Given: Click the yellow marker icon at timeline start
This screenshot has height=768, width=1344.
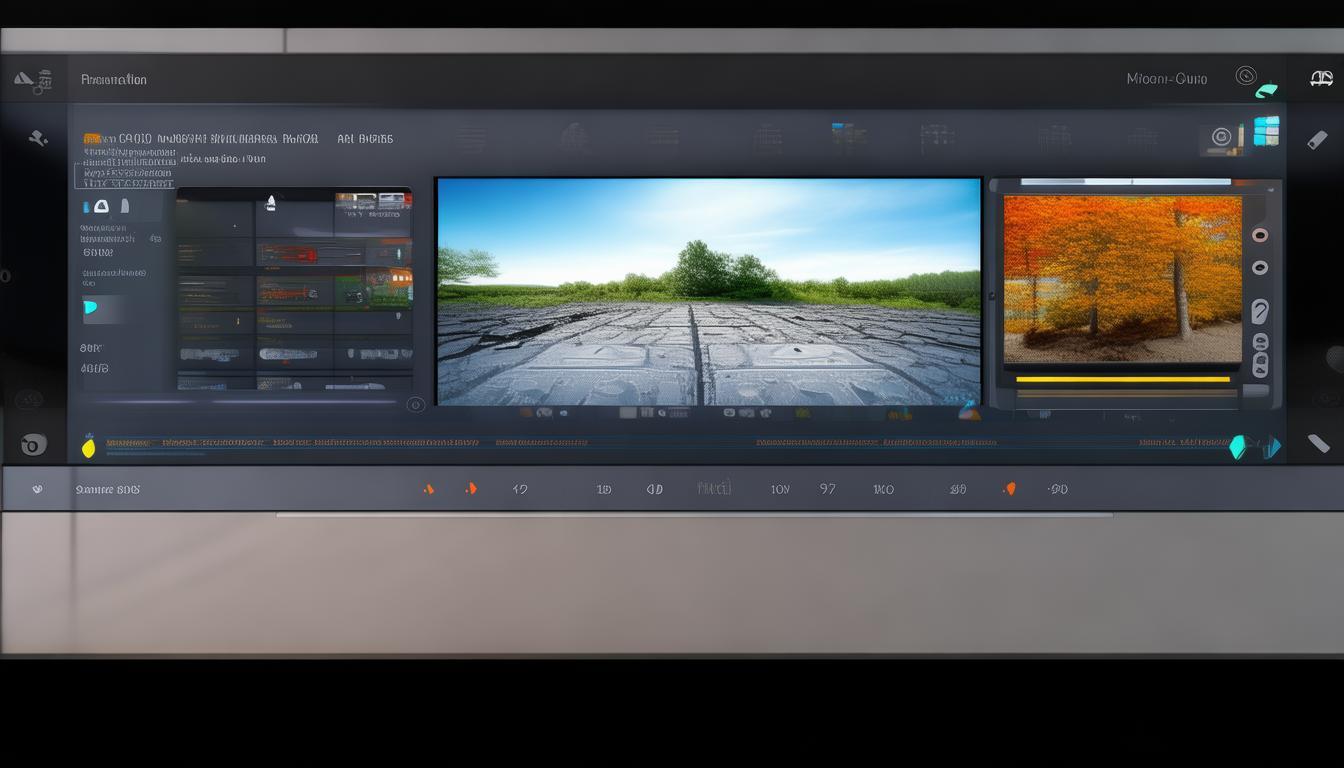Looking at the screenshot, I should [88, 447].
